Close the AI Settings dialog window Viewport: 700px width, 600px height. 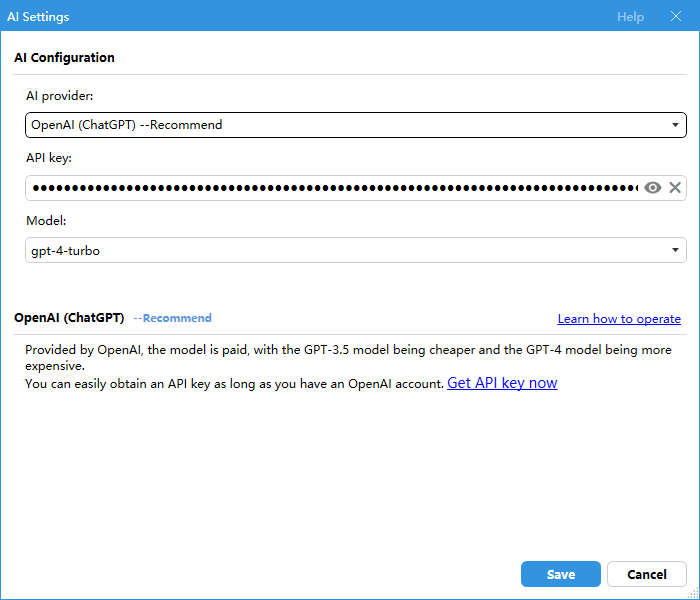point(676,17)
